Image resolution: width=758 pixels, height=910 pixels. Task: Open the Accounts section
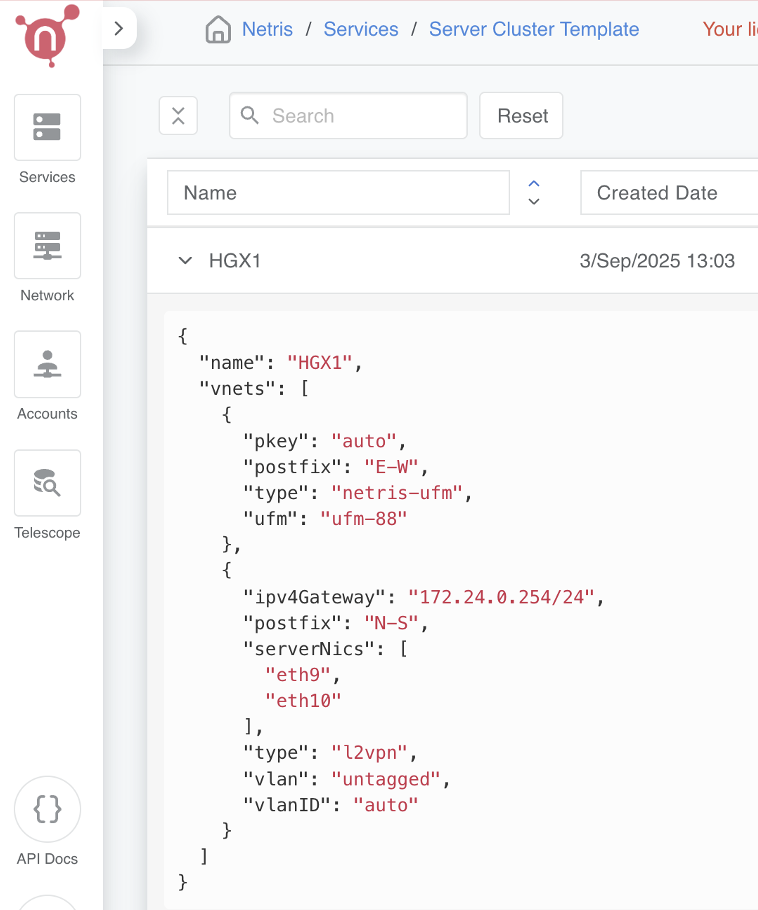(47, 364)
